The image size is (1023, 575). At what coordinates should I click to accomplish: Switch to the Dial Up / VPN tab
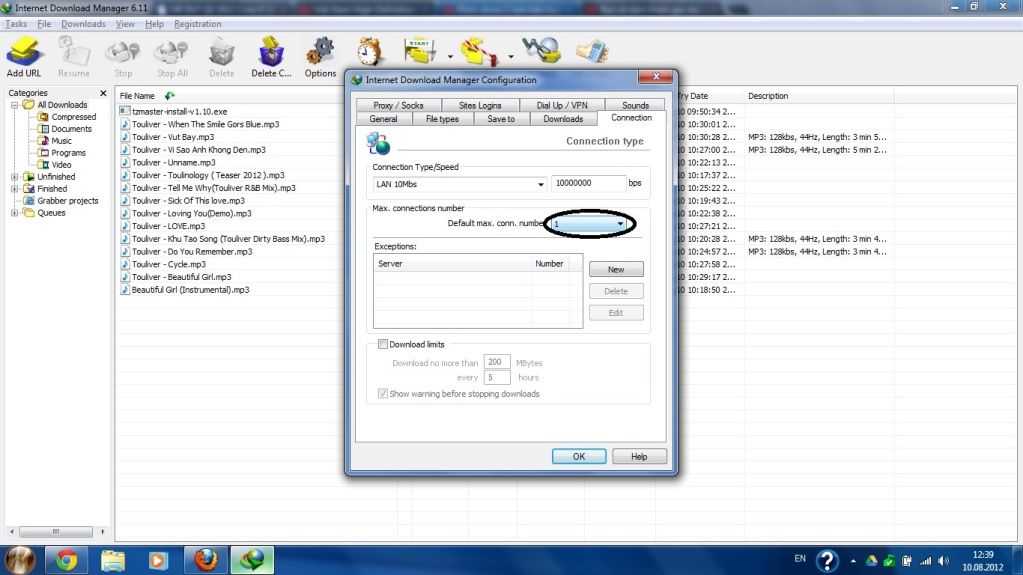562,105
